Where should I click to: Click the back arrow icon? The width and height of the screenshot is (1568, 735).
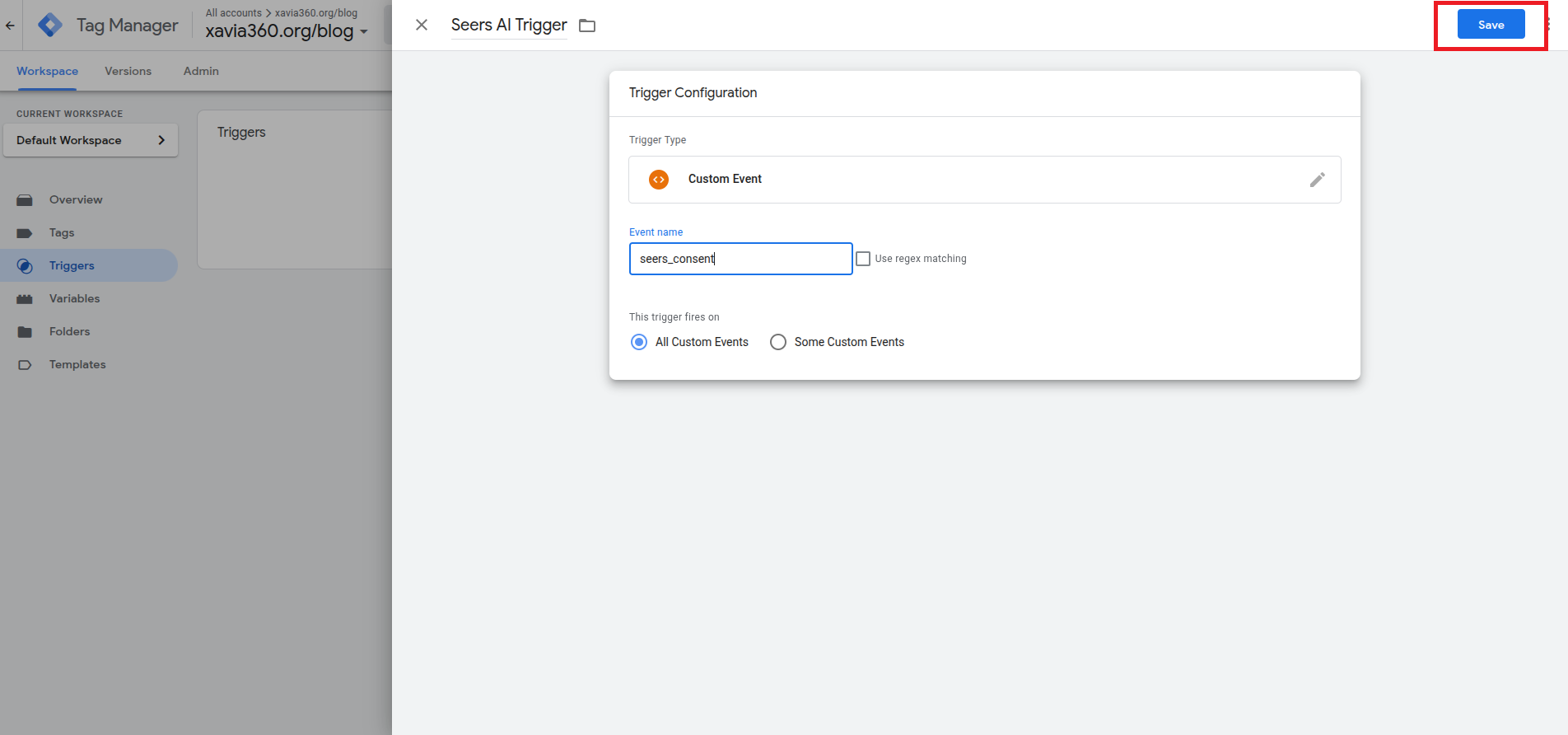click(x=10, y=26)
